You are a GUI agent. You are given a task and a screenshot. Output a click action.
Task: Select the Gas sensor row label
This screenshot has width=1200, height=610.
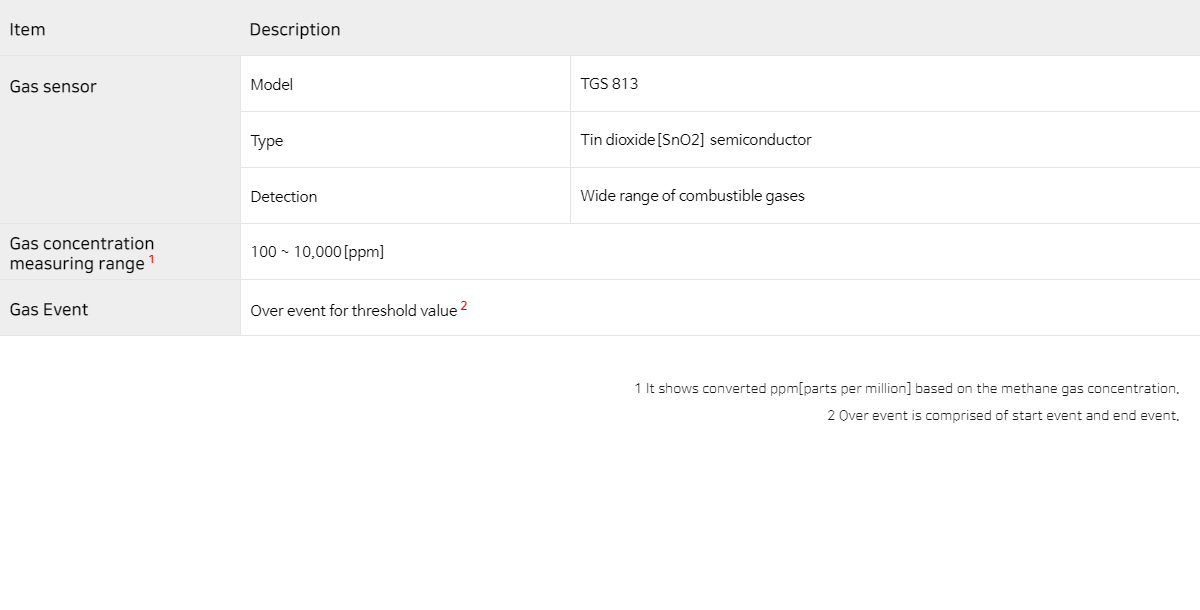53,87
